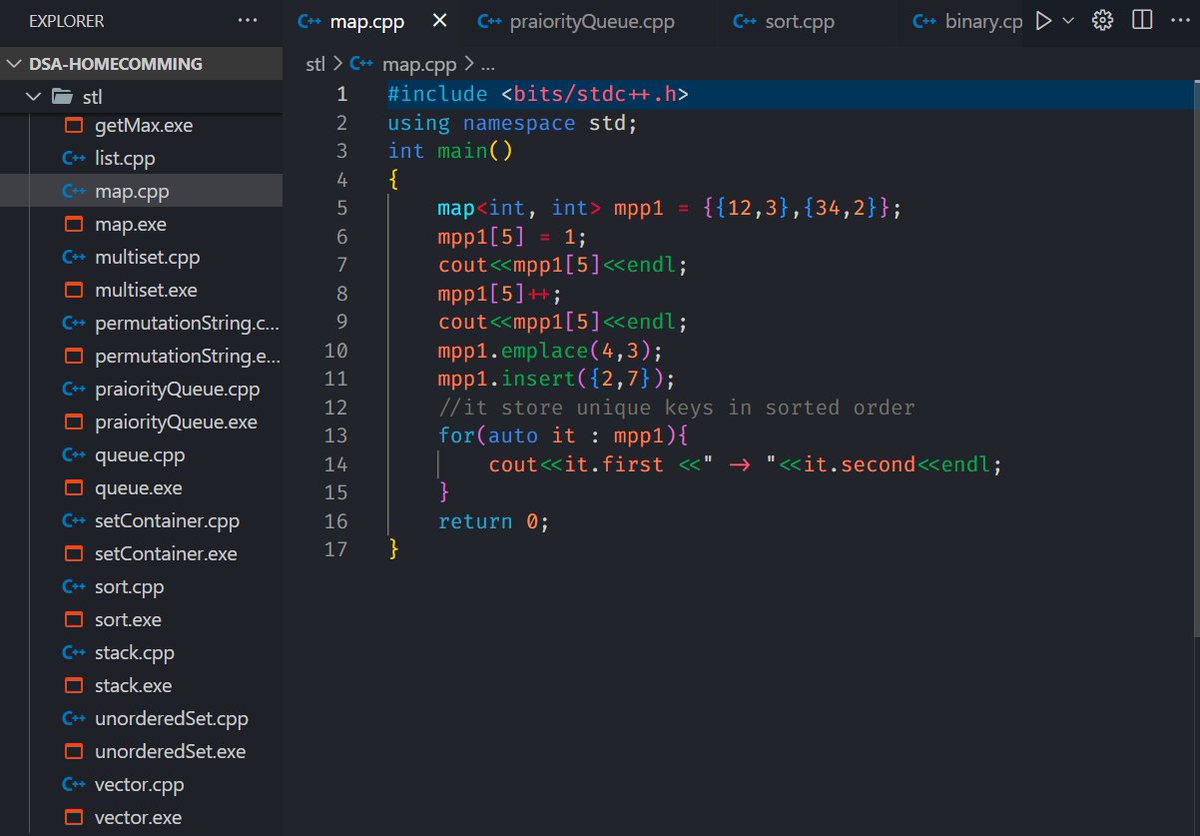Image resolution: width=1200 pixels, height=836 pixels.
Task: Close the map.cpp tab
Action: [x=437, y=19]
